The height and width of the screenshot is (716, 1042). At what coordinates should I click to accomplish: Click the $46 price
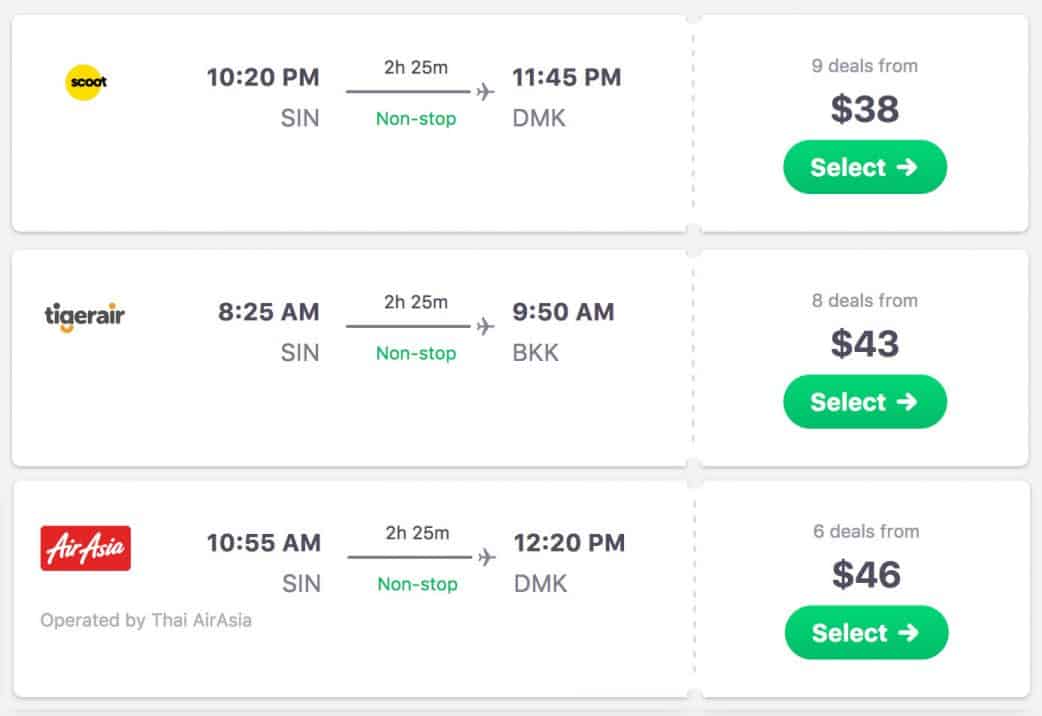click(x=866, y=575)
